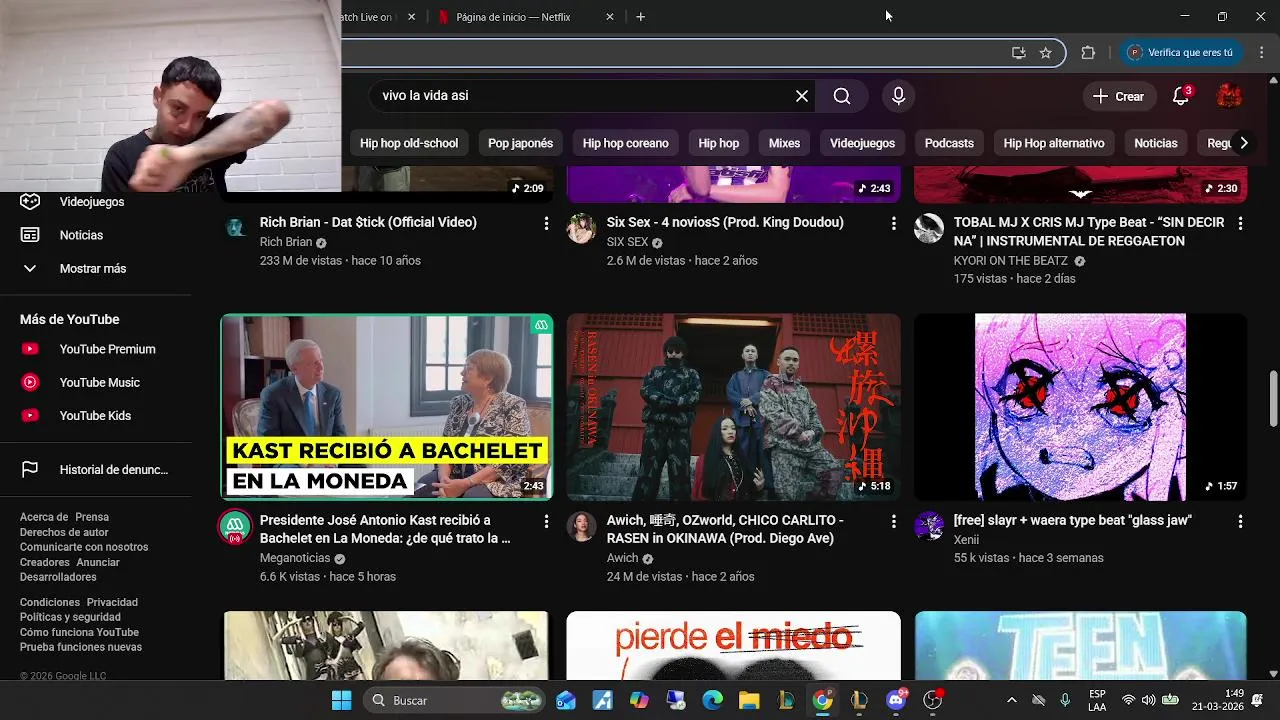Open options for Rich Brian Dat $tick video
This screenshot has width=1280, height=720.
tap(546, 224)
